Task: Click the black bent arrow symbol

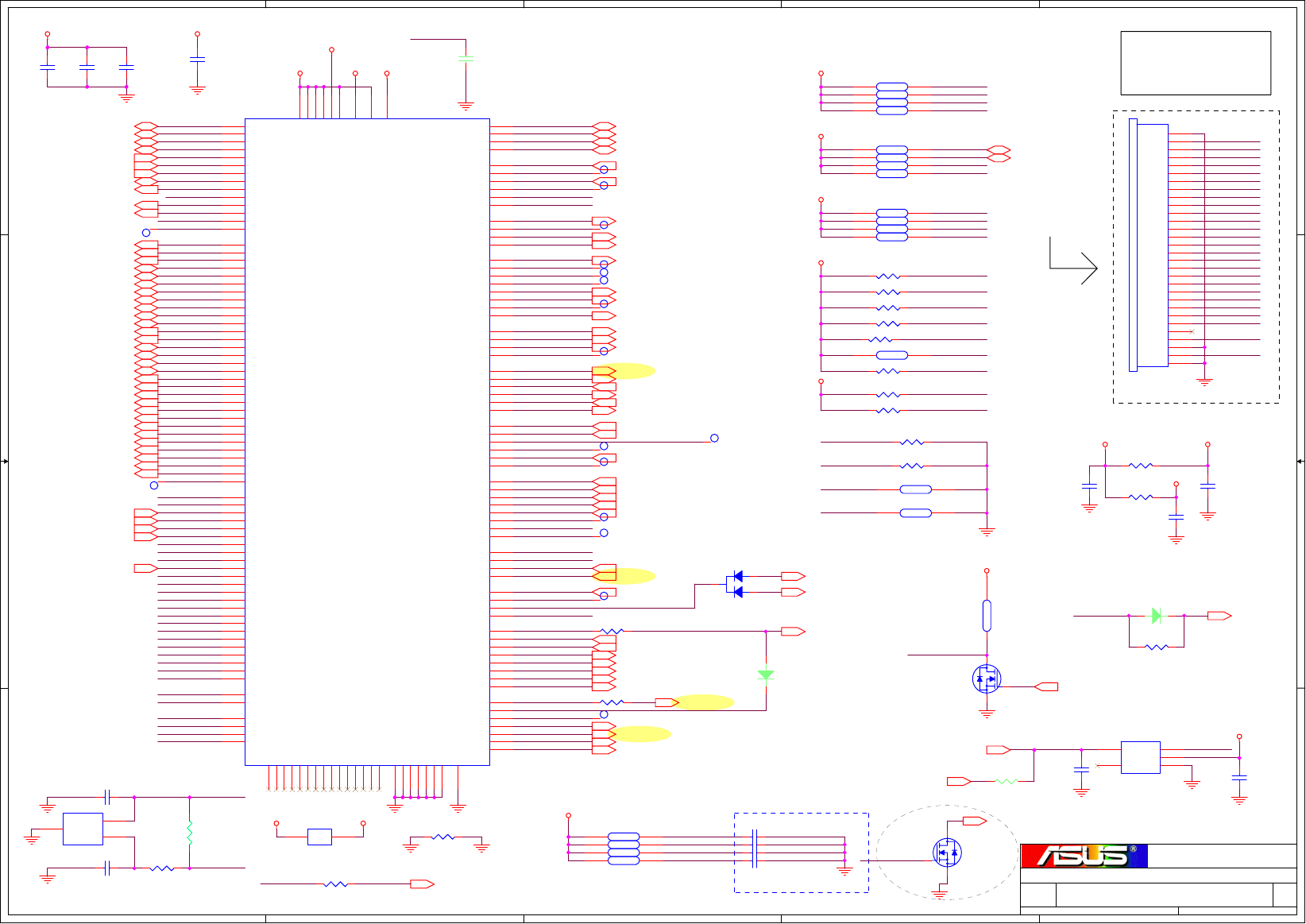Action: coord(1073,261)
